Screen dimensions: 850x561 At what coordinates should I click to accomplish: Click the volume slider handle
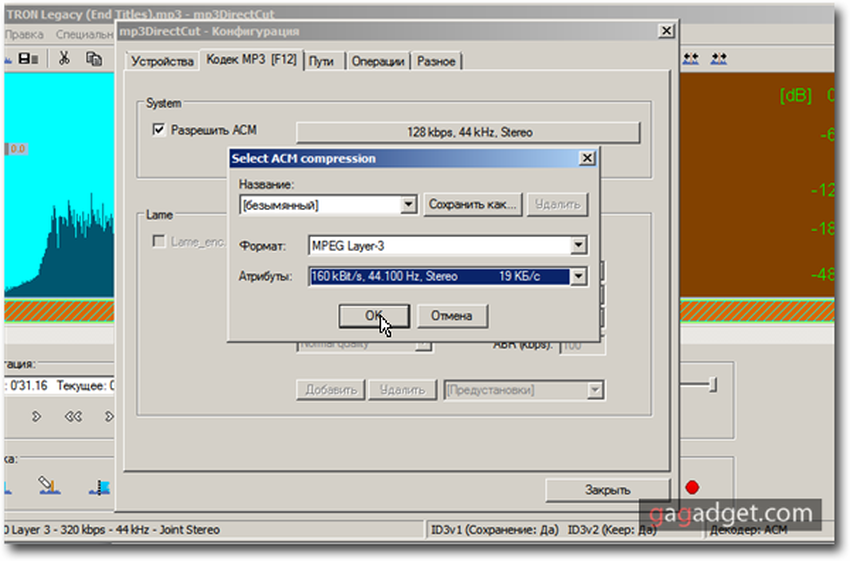(x=712, y=383)
